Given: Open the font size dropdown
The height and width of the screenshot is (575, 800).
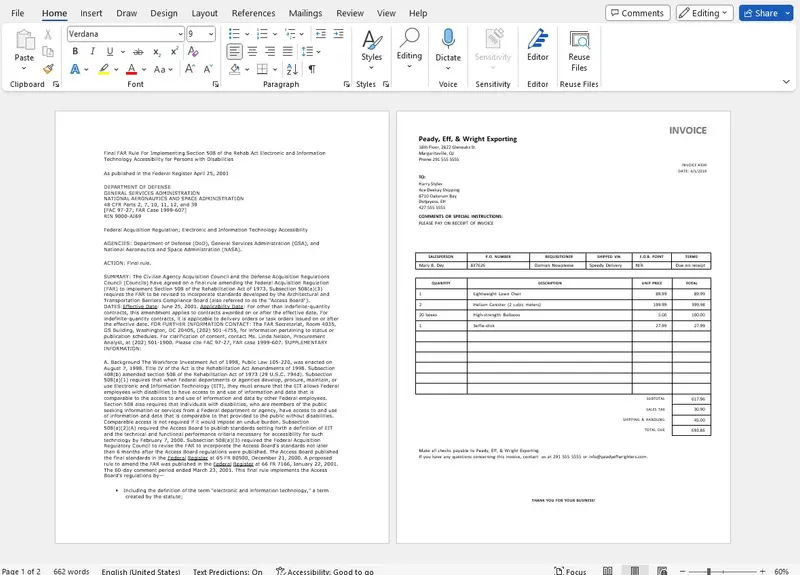Looking at the screenshot, I should click(x=211, y=34).
